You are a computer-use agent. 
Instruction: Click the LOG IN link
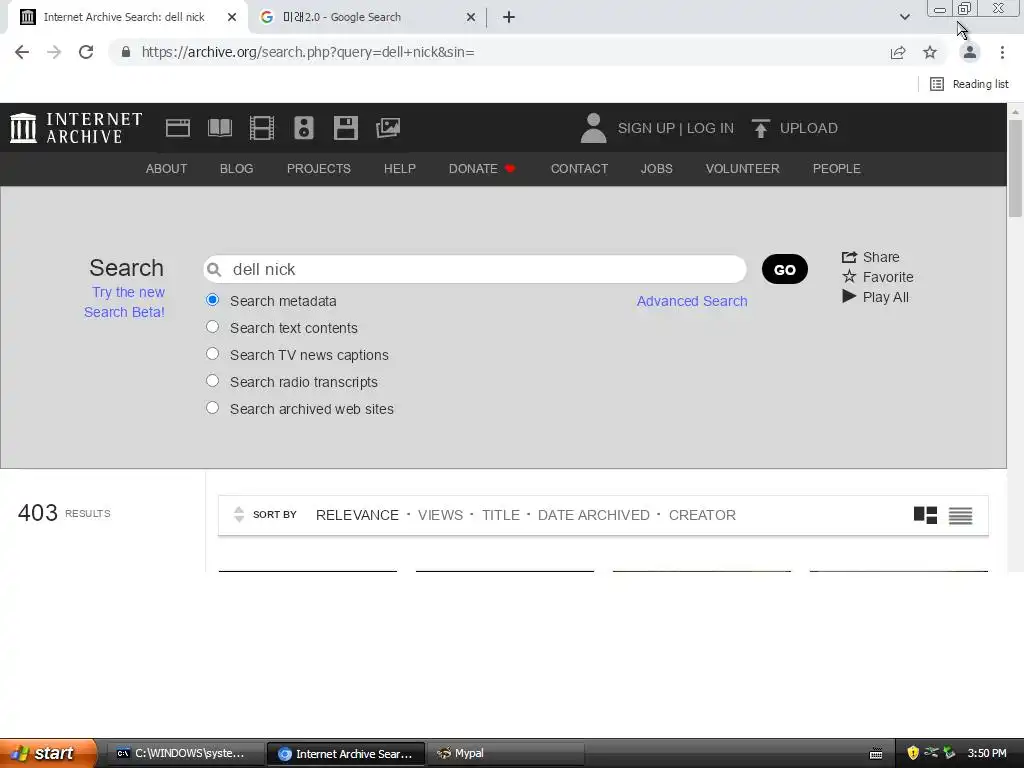tap(710, 128)
